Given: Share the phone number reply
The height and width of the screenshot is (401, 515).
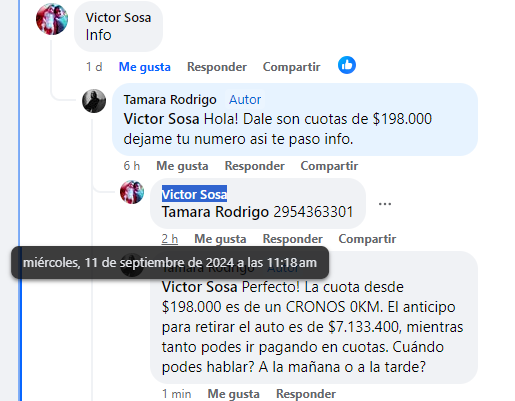Looking at the screenshot, I should (367, 239).
